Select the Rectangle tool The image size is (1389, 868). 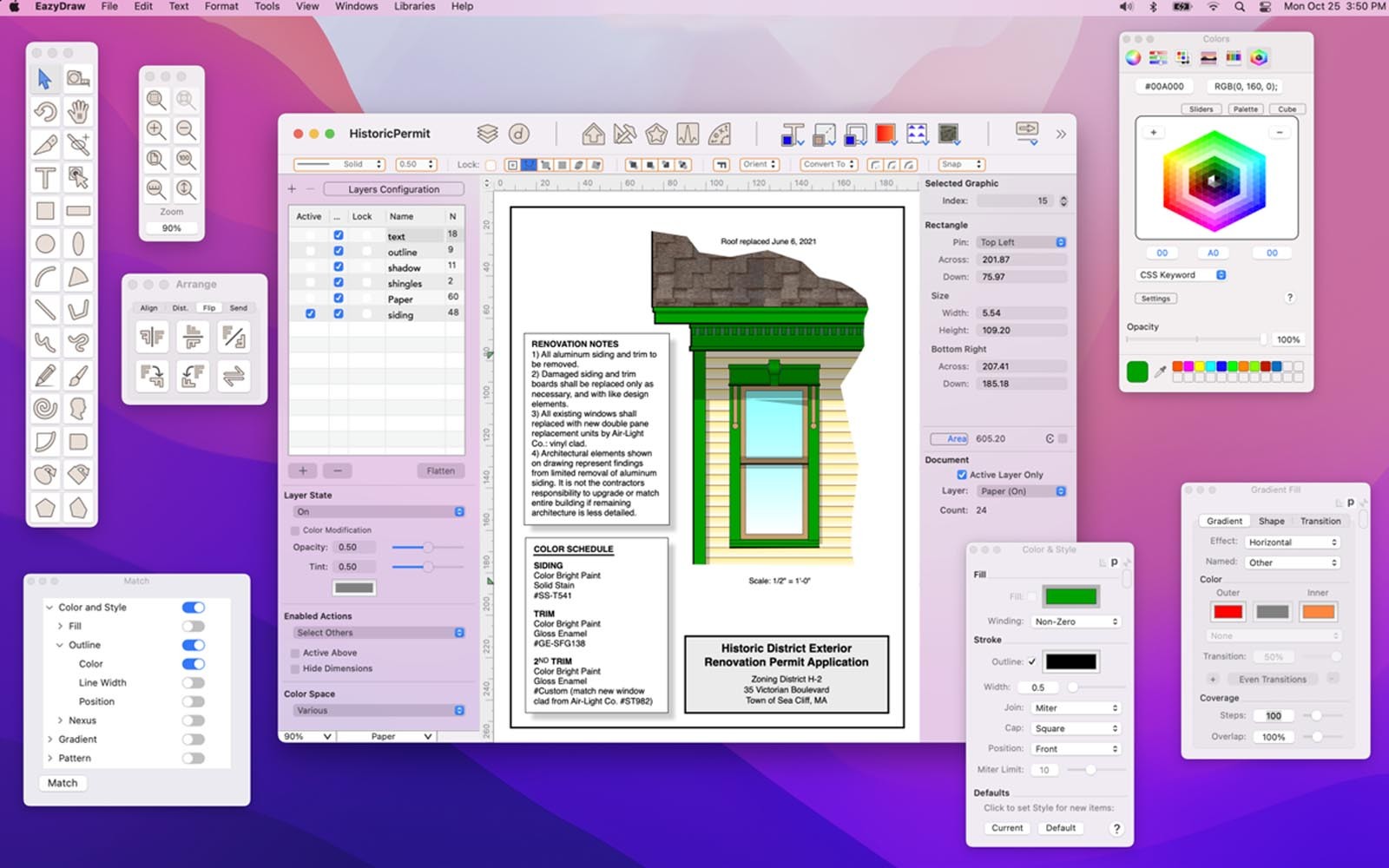tap(45, 210)
